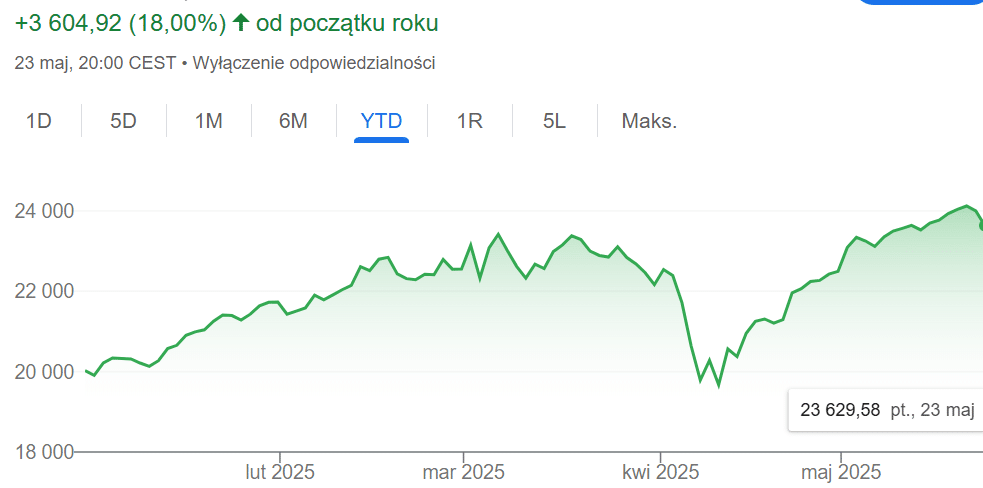This screenshot has height=488, width=983.
Task: Click the chart's endpoint dot for 23 maj
Action: (981, 227)
